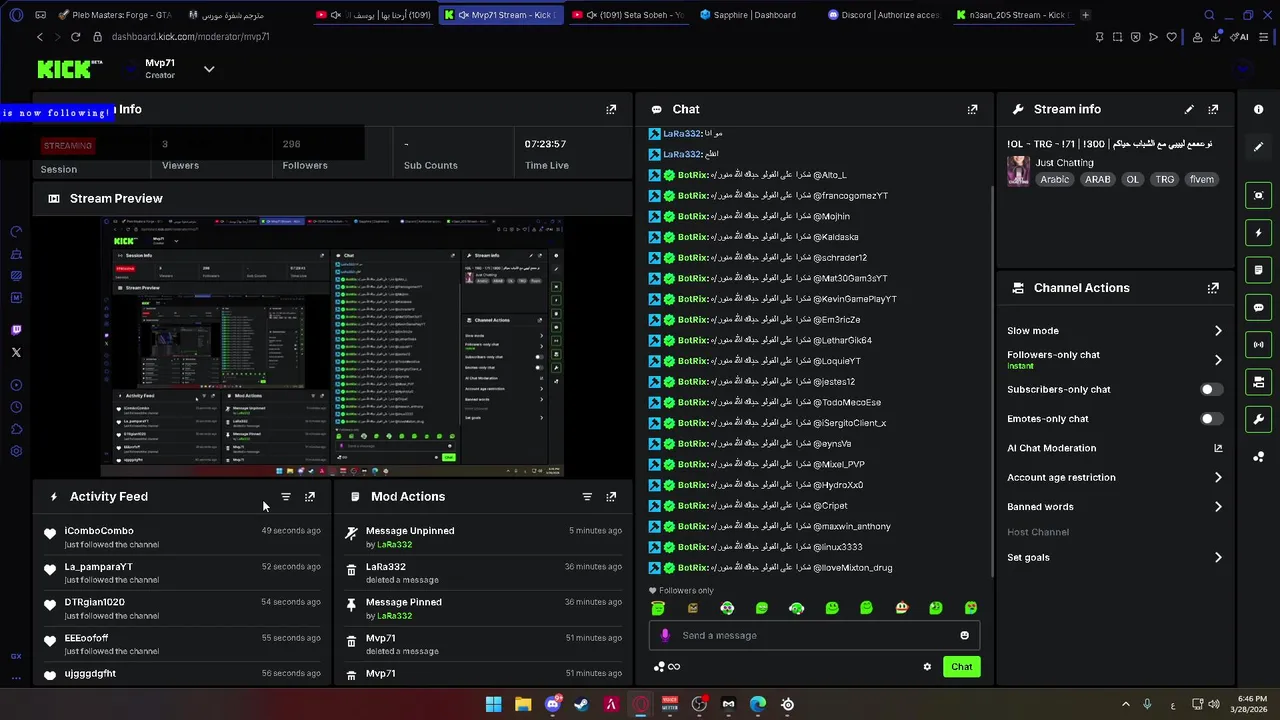Click the microphone icon in chat input
The image size is (1280, 720).
665,635
